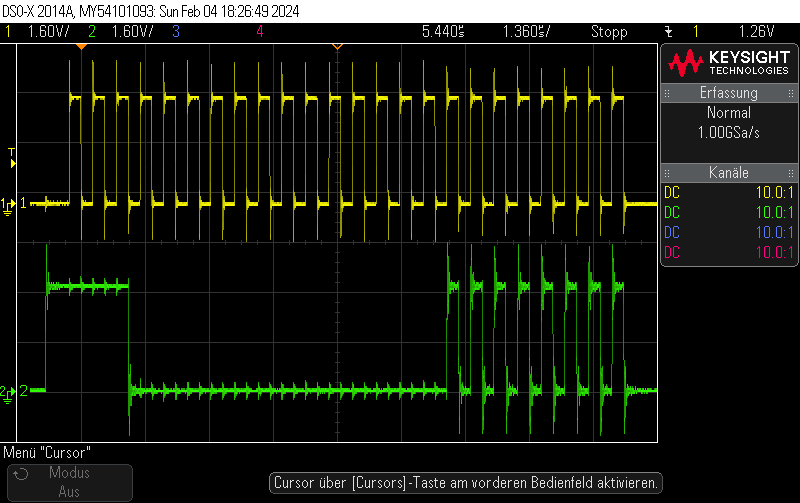The width and height of the screenshot is (800, 503).
Task: Click the DSO-X 2014A timestamp header
Action: 151,11
